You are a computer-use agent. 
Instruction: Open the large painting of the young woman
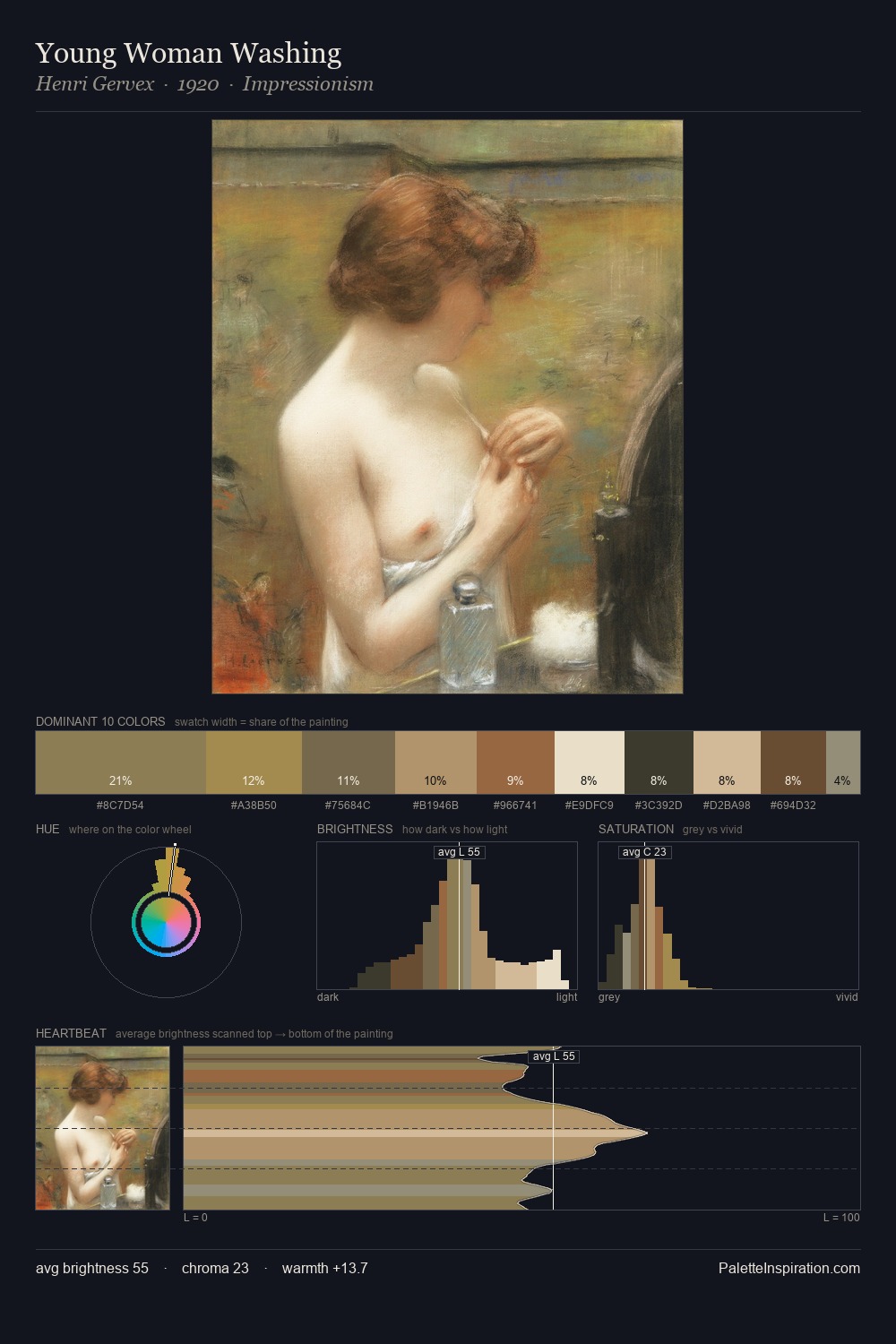(x=447, y=407)
